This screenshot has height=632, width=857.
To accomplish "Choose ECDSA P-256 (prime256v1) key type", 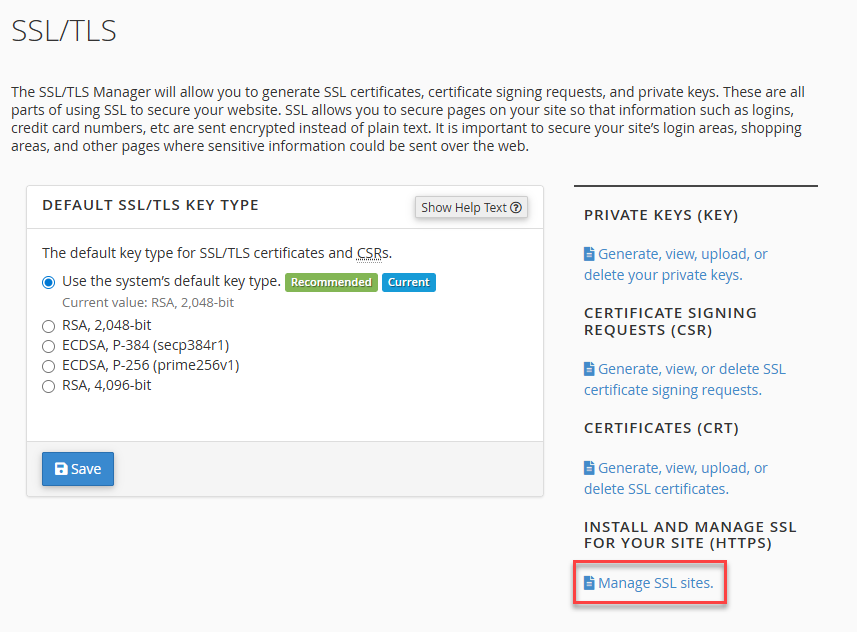I will (48, 365).
